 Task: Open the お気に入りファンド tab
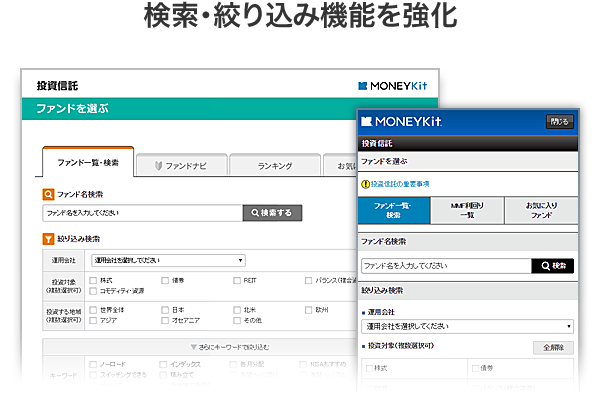pos(541,210)
